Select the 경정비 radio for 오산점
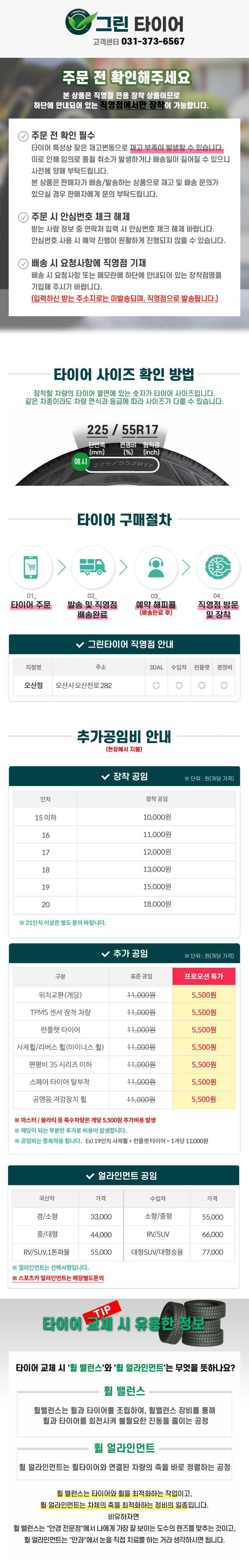 (224, 685)
